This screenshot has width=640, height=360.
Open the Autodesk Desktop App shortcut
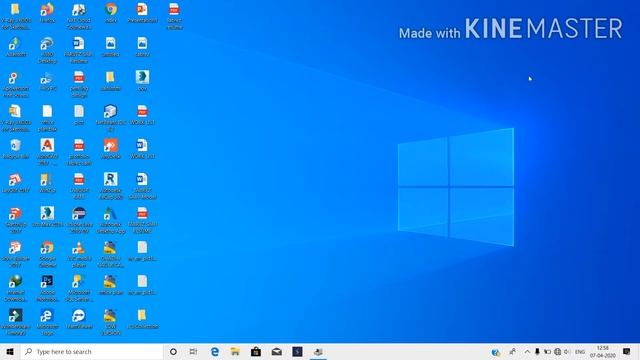click(111, 220)
